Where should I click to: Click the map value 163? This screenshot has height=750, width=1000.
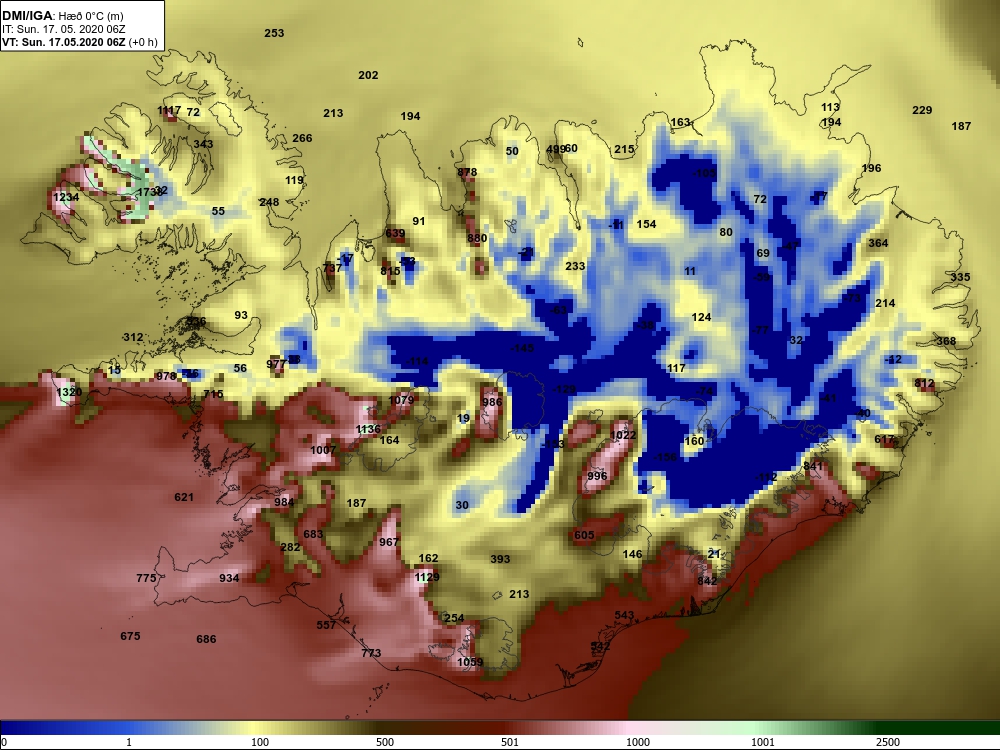pyautogui.click(x=680, y=122)
